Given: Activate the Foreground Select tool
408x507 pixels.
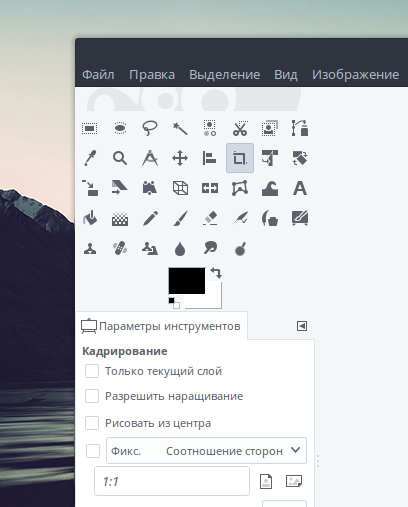Looking at the screenshot, I should [270, 128].
